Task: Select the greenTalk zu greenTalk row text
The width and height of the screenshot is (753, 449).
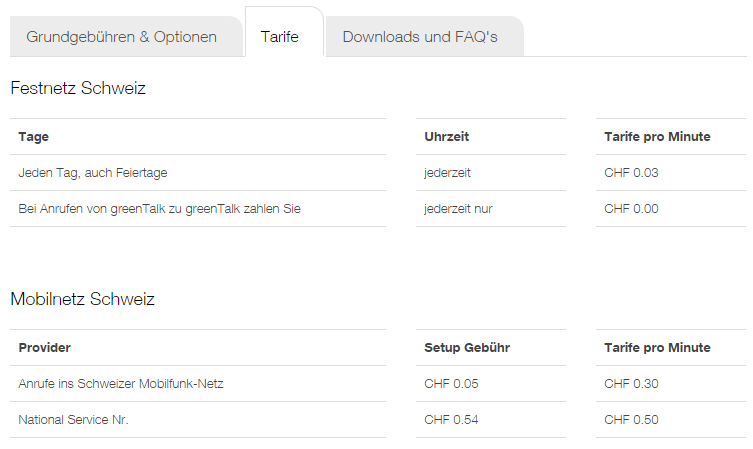Action: tap(159, 209)
